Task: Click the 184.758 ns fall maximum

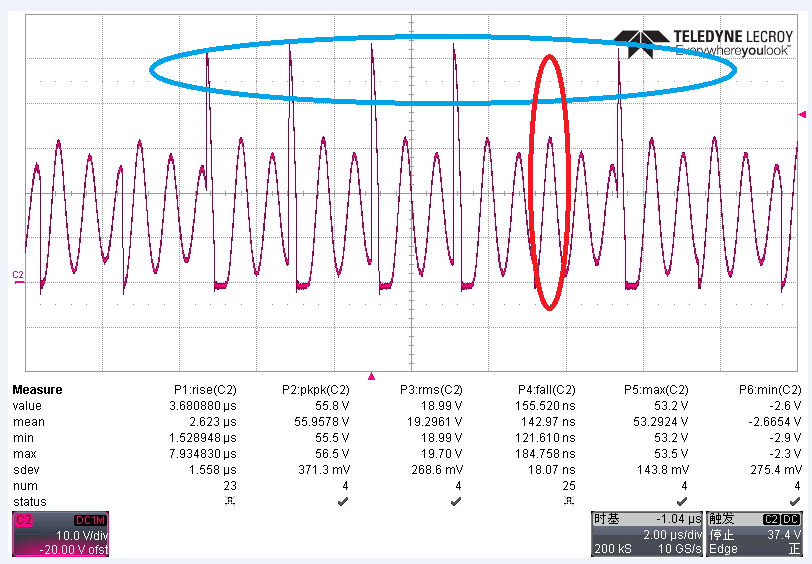Action: pos(545,454)
